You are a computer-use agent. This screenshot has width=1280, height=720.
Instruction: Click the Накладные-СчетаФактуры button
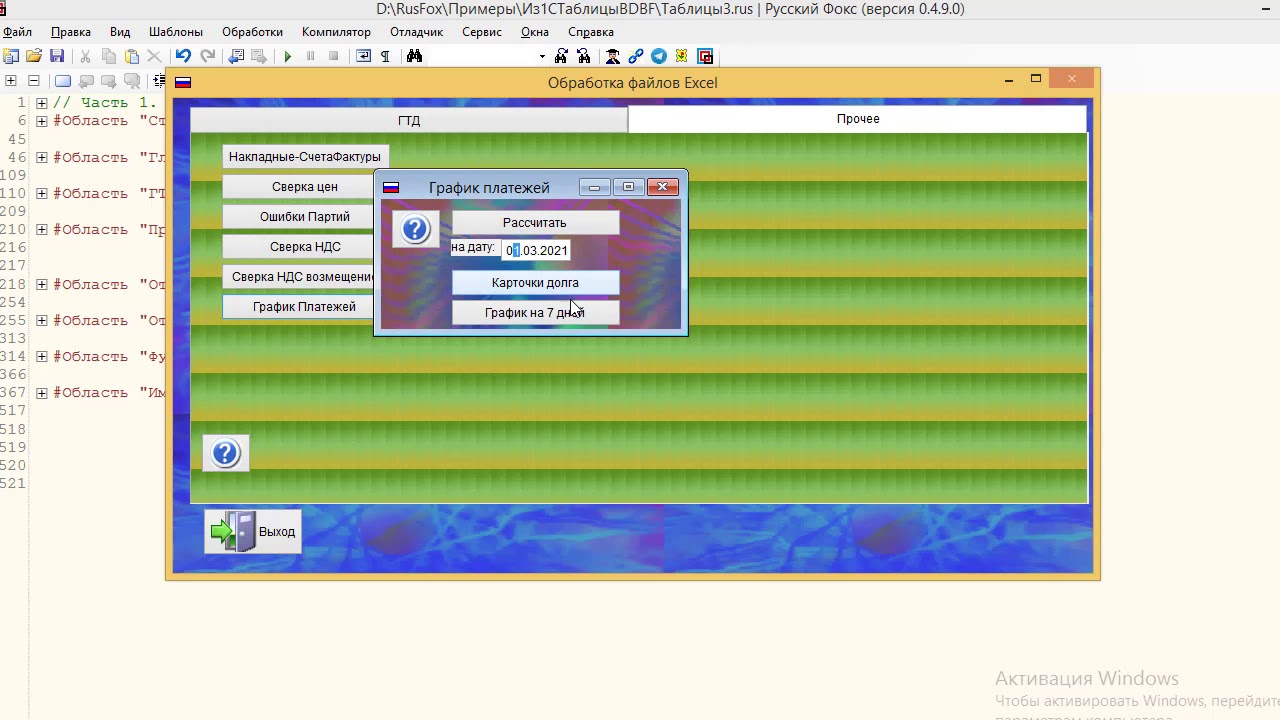(x=305, y=157)
